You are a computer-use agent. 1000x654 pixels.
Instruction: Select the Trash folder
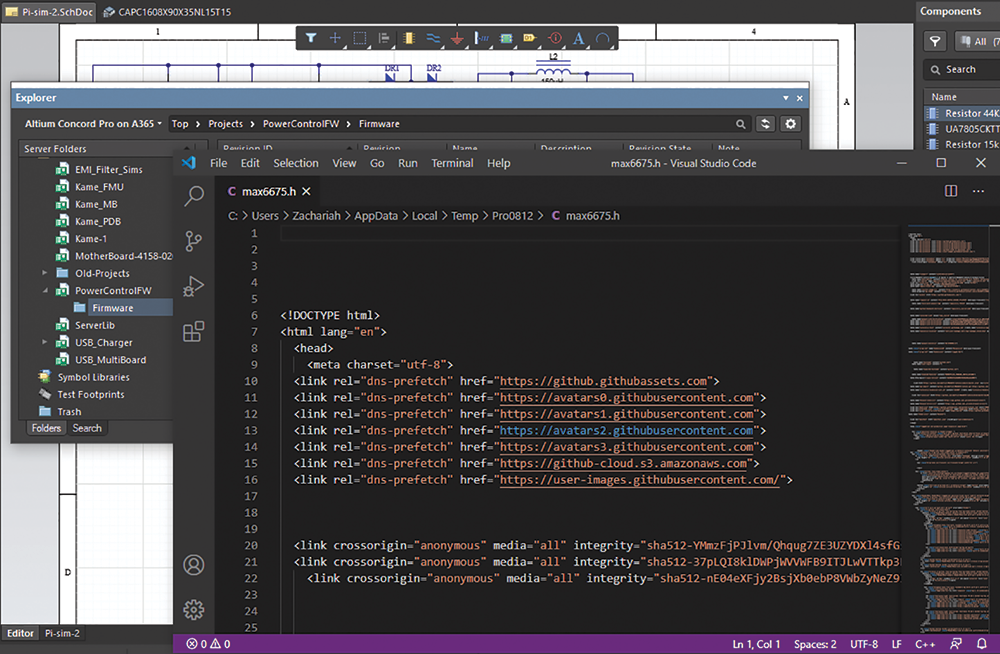[x=69, y=412]
